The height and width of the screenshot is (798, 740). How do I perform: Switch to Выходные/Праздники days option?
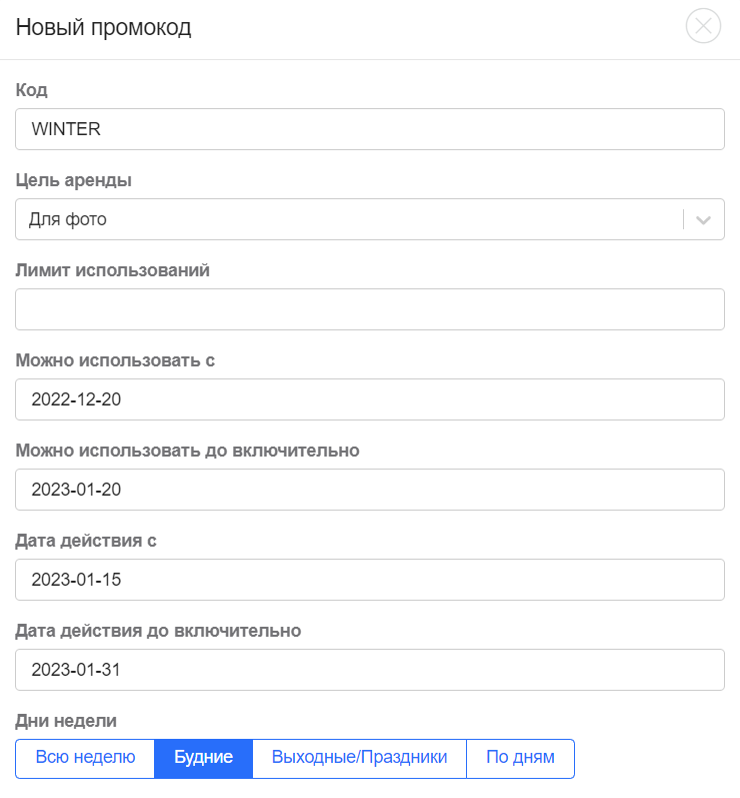point(359,758)
